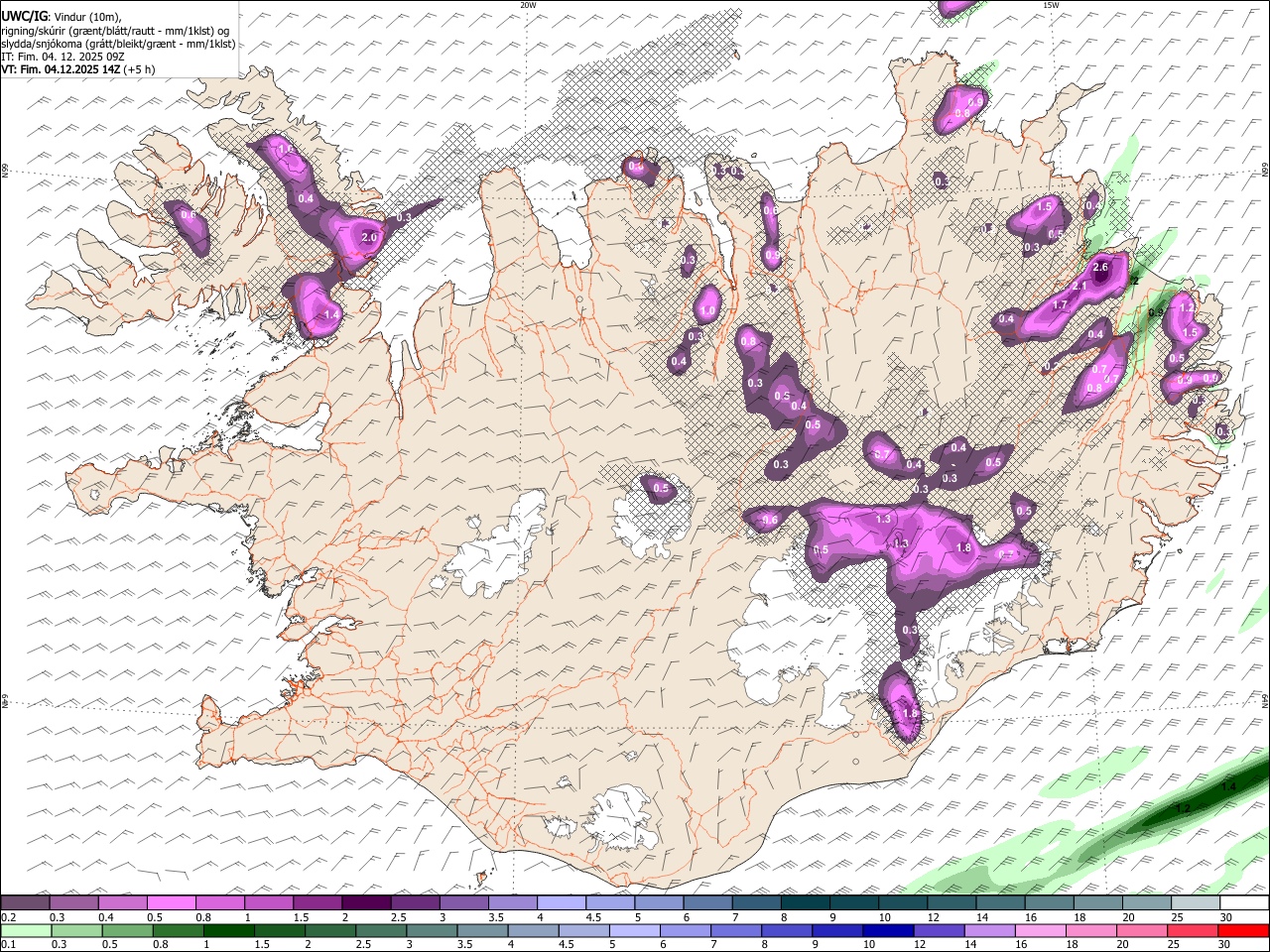The height and width of the screenshot is (952, 1270).
Task: Select the bright pink 0.5 snow legend swatch
Action: coord(172,903)
